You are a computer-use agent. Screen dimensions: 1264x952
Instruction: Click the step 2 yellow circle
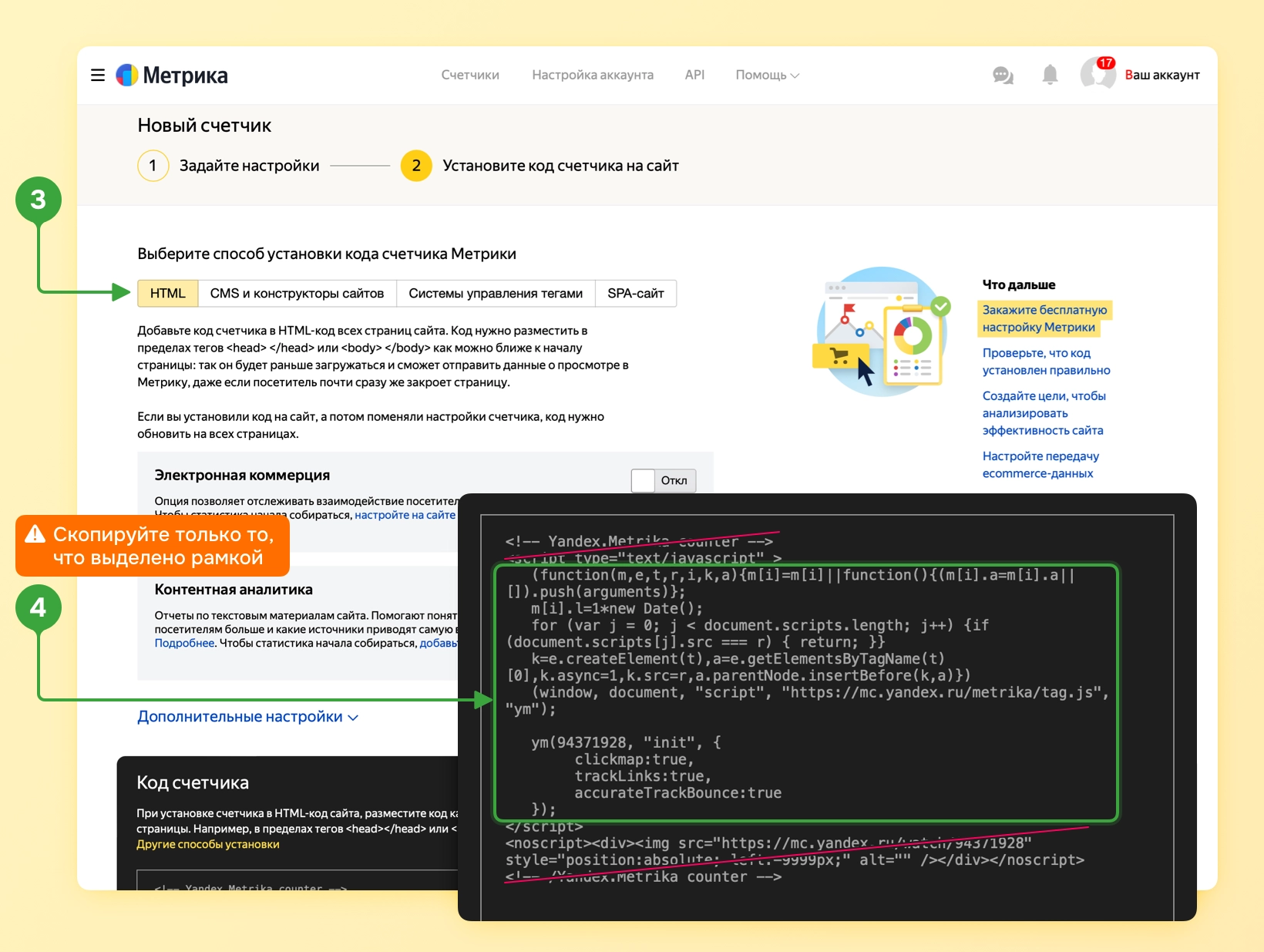tap(416, 166)
